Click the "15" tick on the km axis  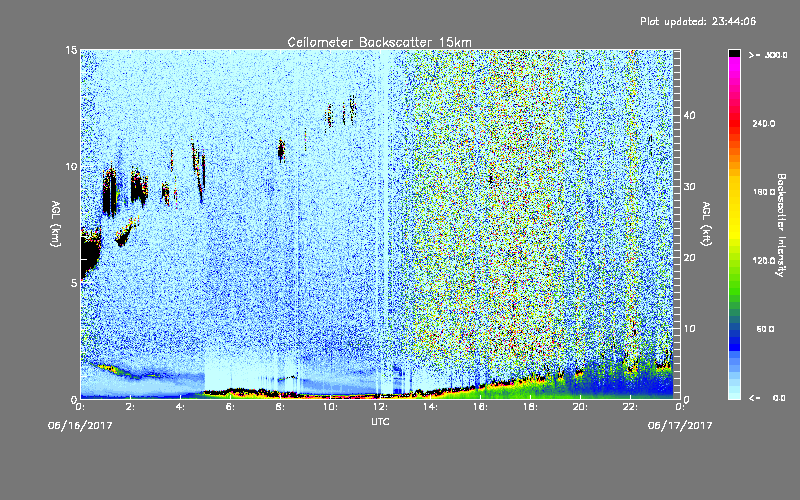tap(71, 51)
